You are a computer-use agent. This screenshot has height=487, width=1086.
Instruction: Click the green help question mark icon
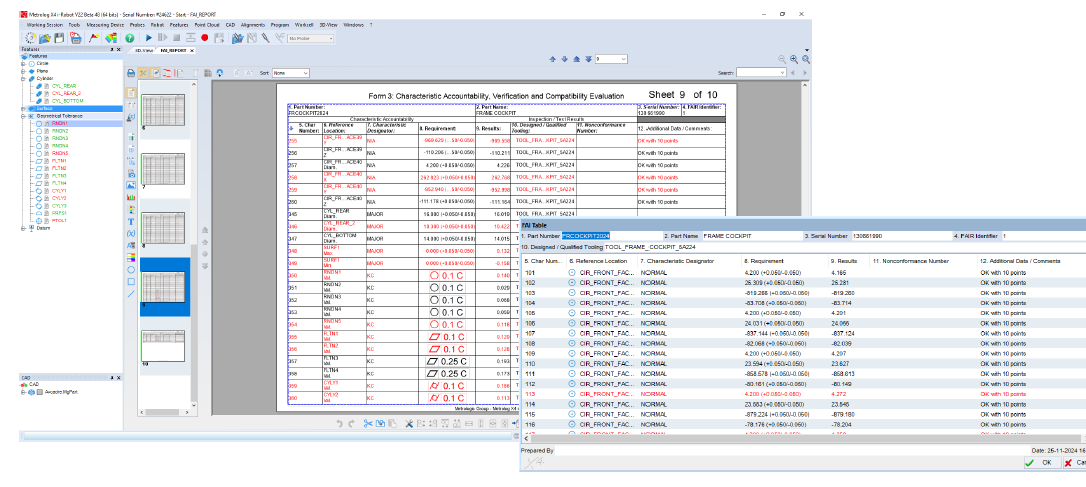coord(130,38)
